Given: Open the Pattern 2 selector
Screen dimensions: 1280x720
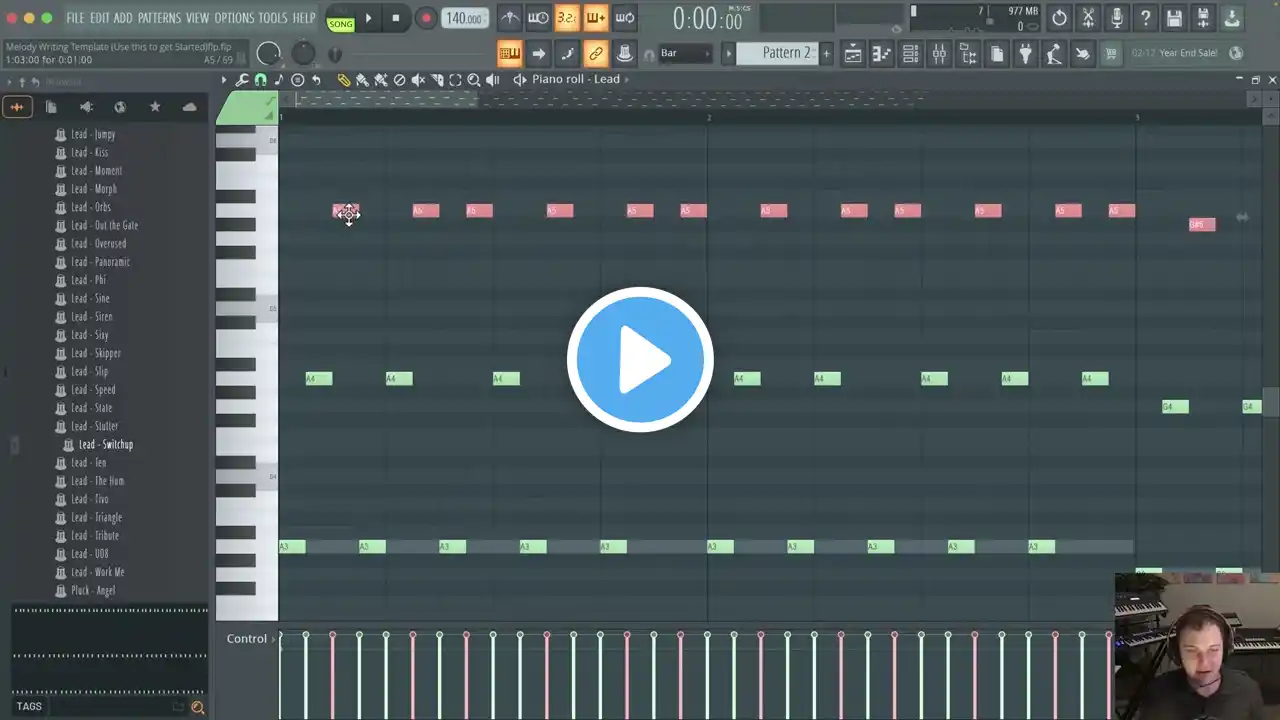Looking at the screenshot, I should 779,53.
